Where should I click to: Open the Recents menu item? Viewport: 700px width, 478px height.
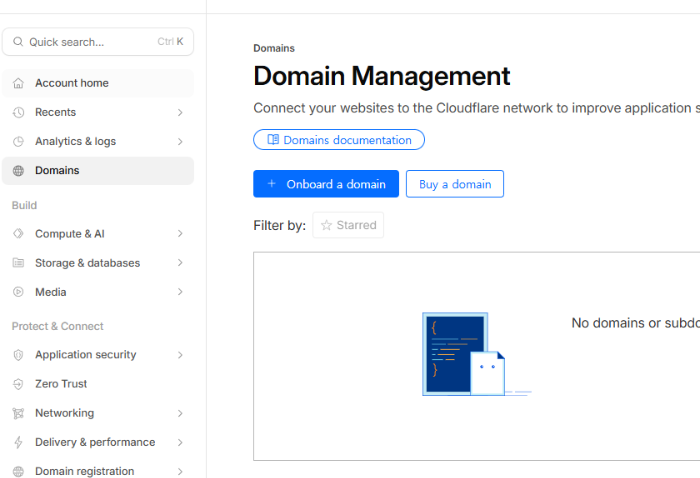pyautogui.click(x=98, y=112)
